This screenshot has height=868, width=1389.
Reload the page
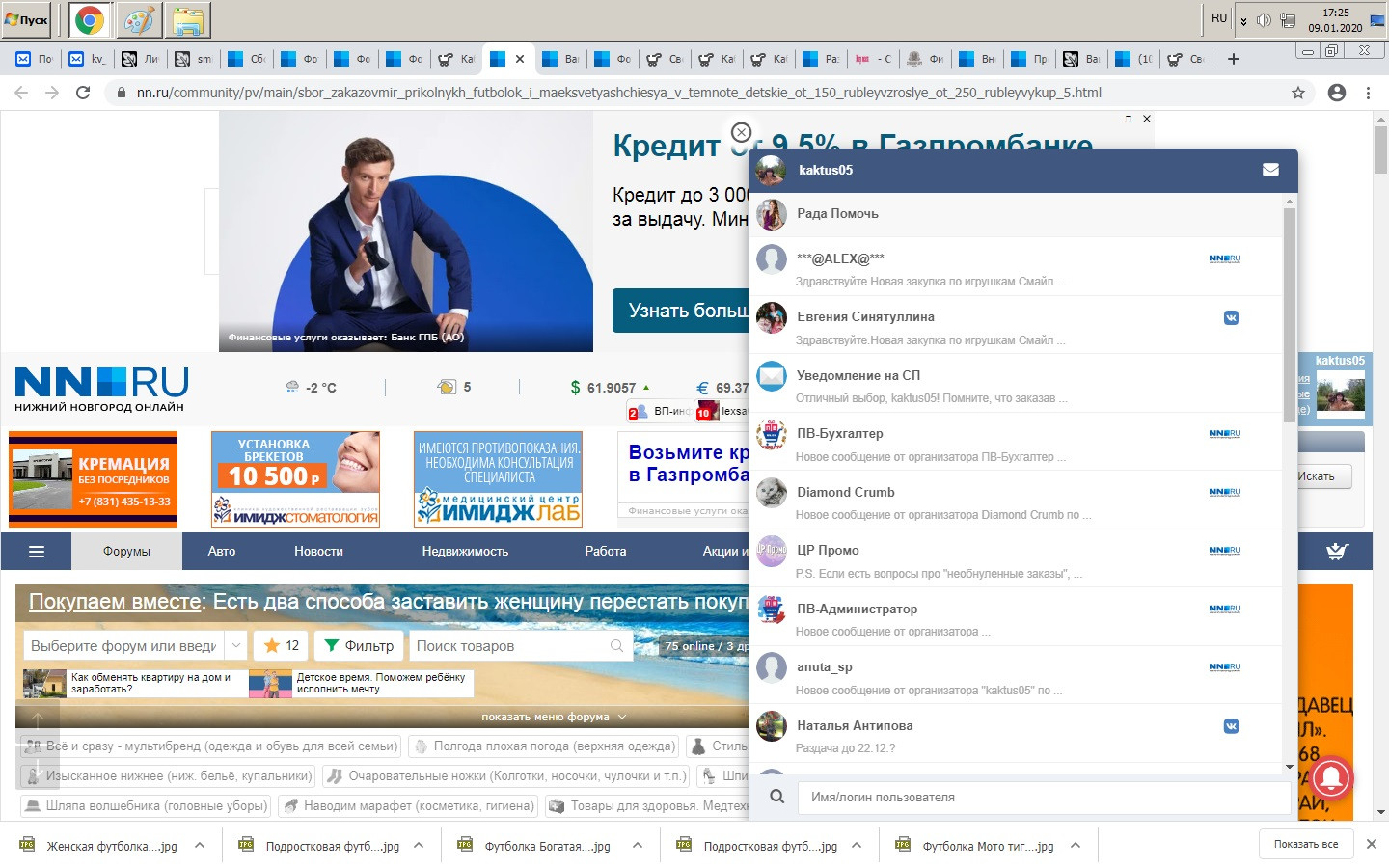click(83, 93)
